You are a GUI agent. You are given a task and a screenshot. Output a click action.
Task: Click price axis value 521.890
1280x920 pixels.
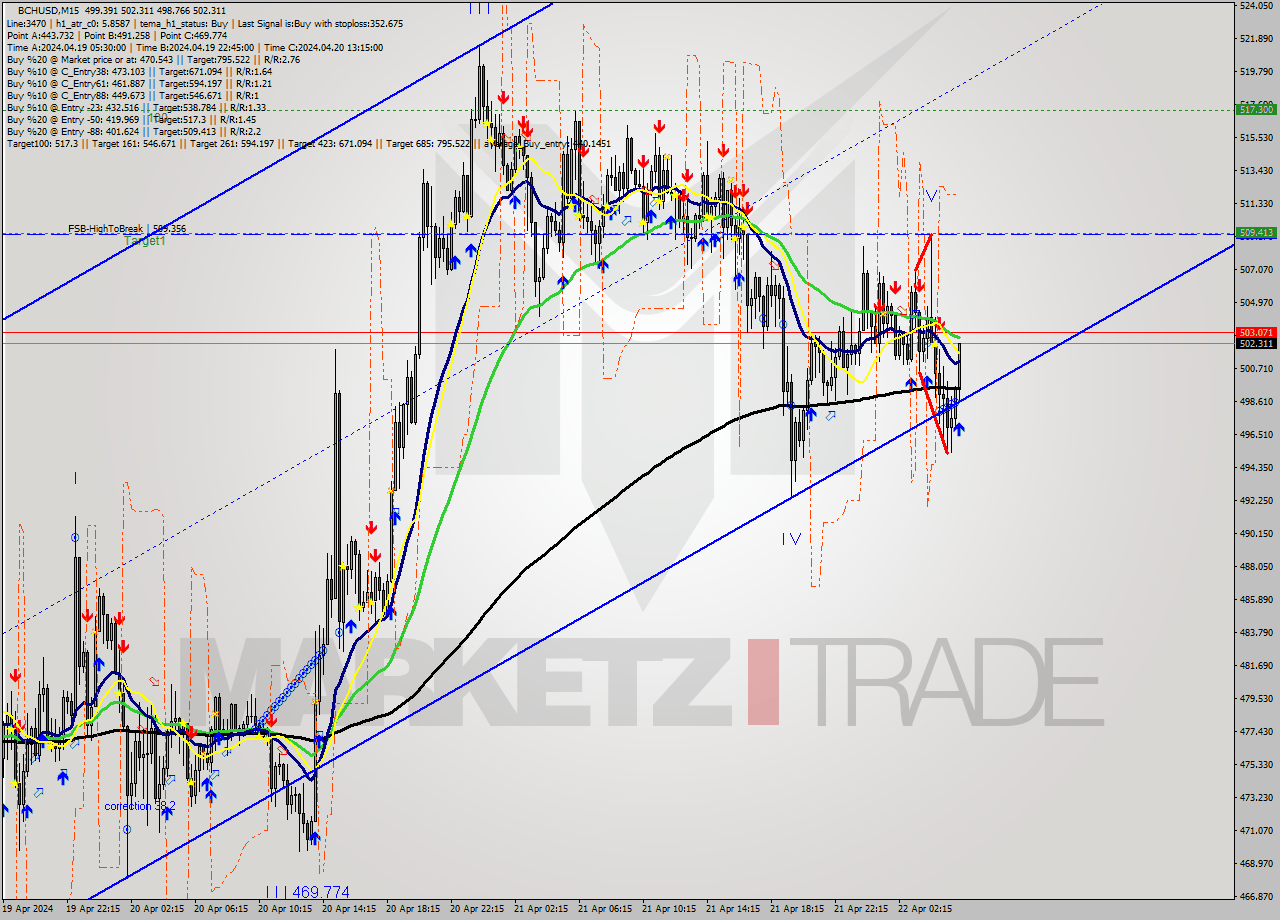[x=1255, y=39]
